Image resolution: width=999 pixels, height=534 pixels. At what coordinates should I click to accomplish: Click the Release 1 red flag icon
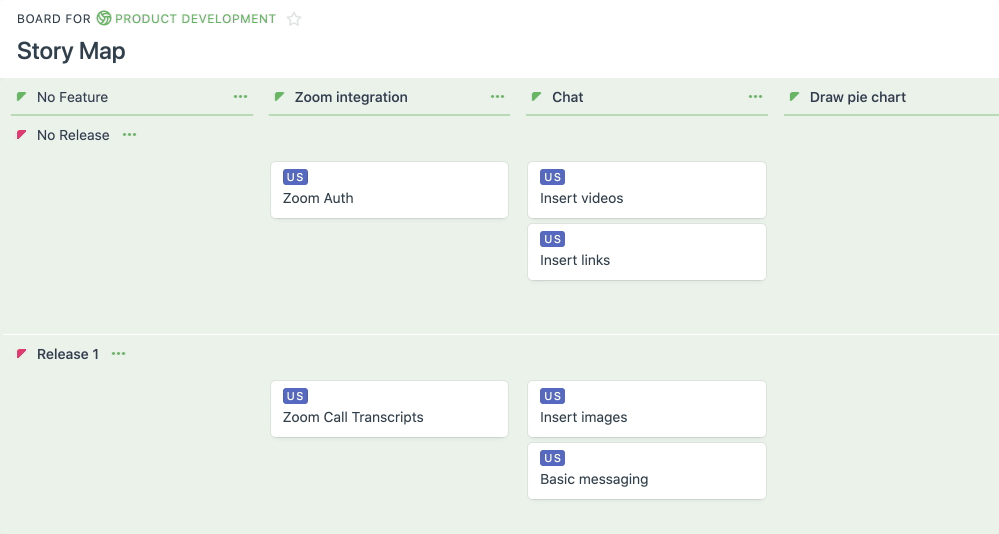[x=22, y=354]
